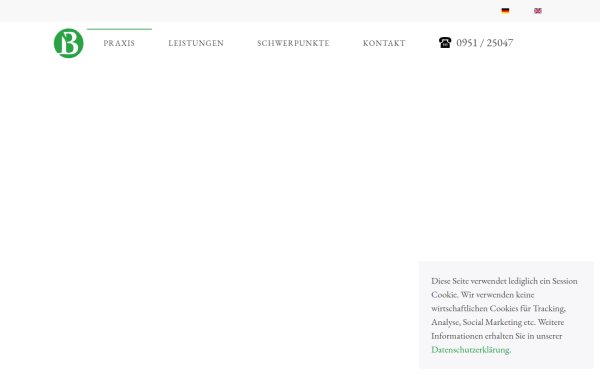
Task: Open the Datenschutzerklärung link
Action: 470,349
